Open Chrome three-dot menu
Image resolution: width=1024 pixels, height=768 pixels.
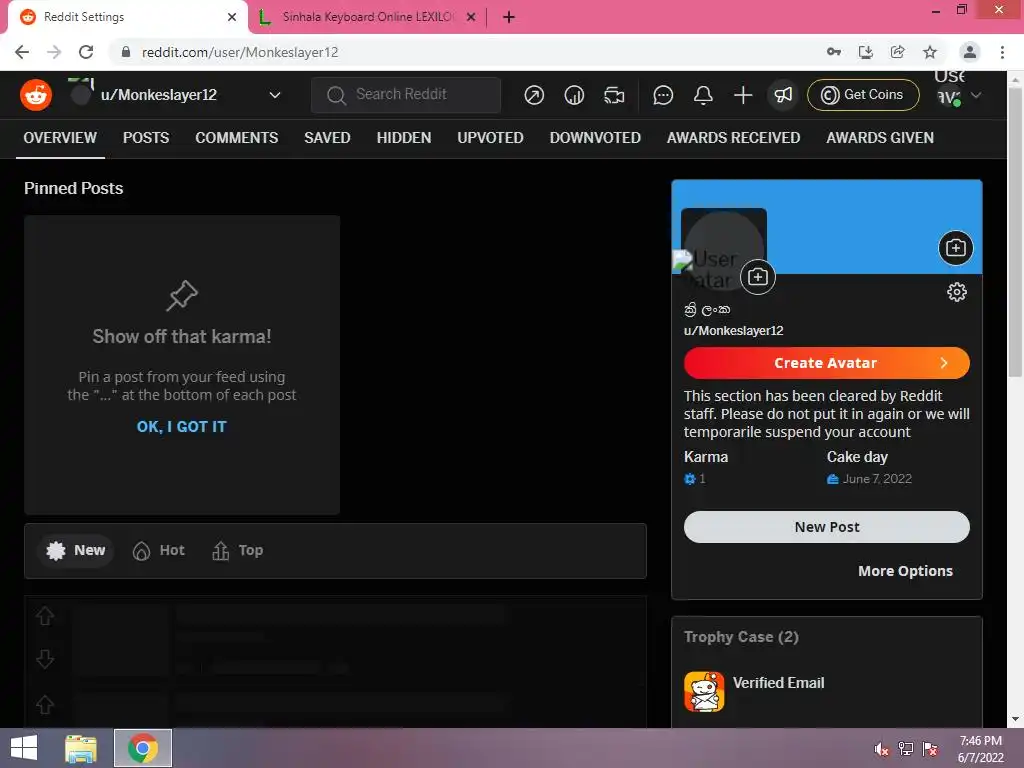point(1002,52)
